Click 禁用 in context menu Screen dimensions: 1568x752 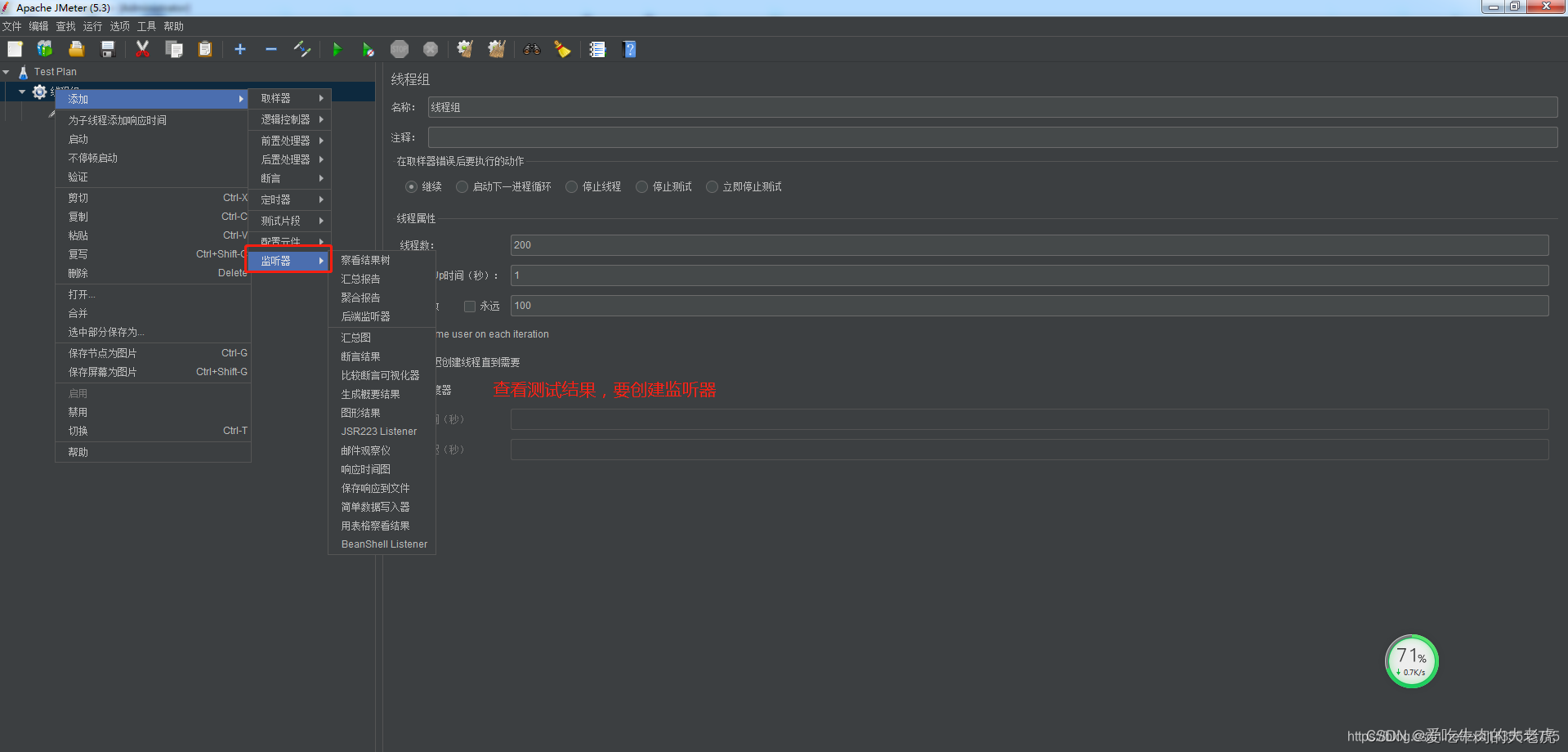[153, 412]
